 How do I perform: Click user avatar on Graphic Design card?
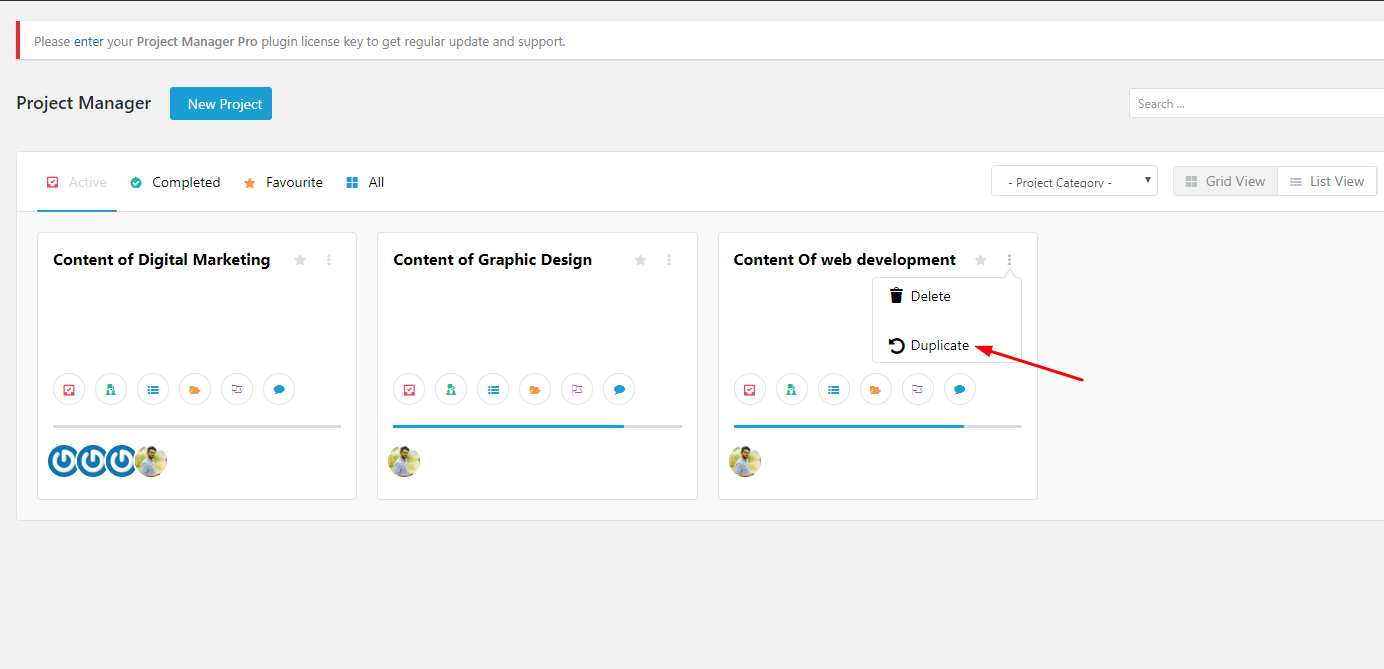[x=404, y=461]
